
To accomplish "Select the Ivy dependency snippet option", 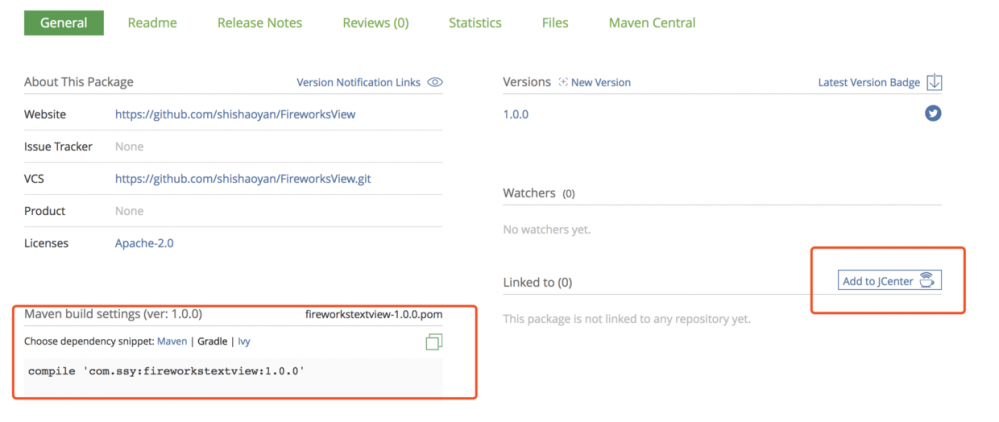I will pyautogui.click(x=244, y=341).
